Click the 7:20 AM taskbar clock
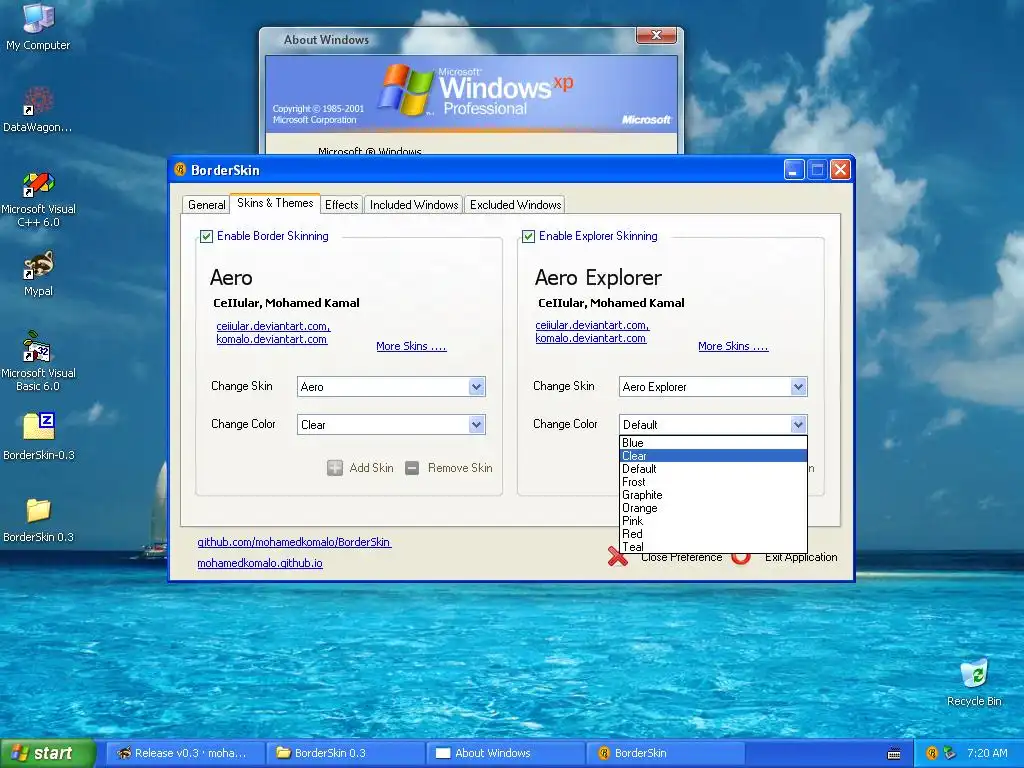Screen dimensions: 1024x768 [987, 753]
